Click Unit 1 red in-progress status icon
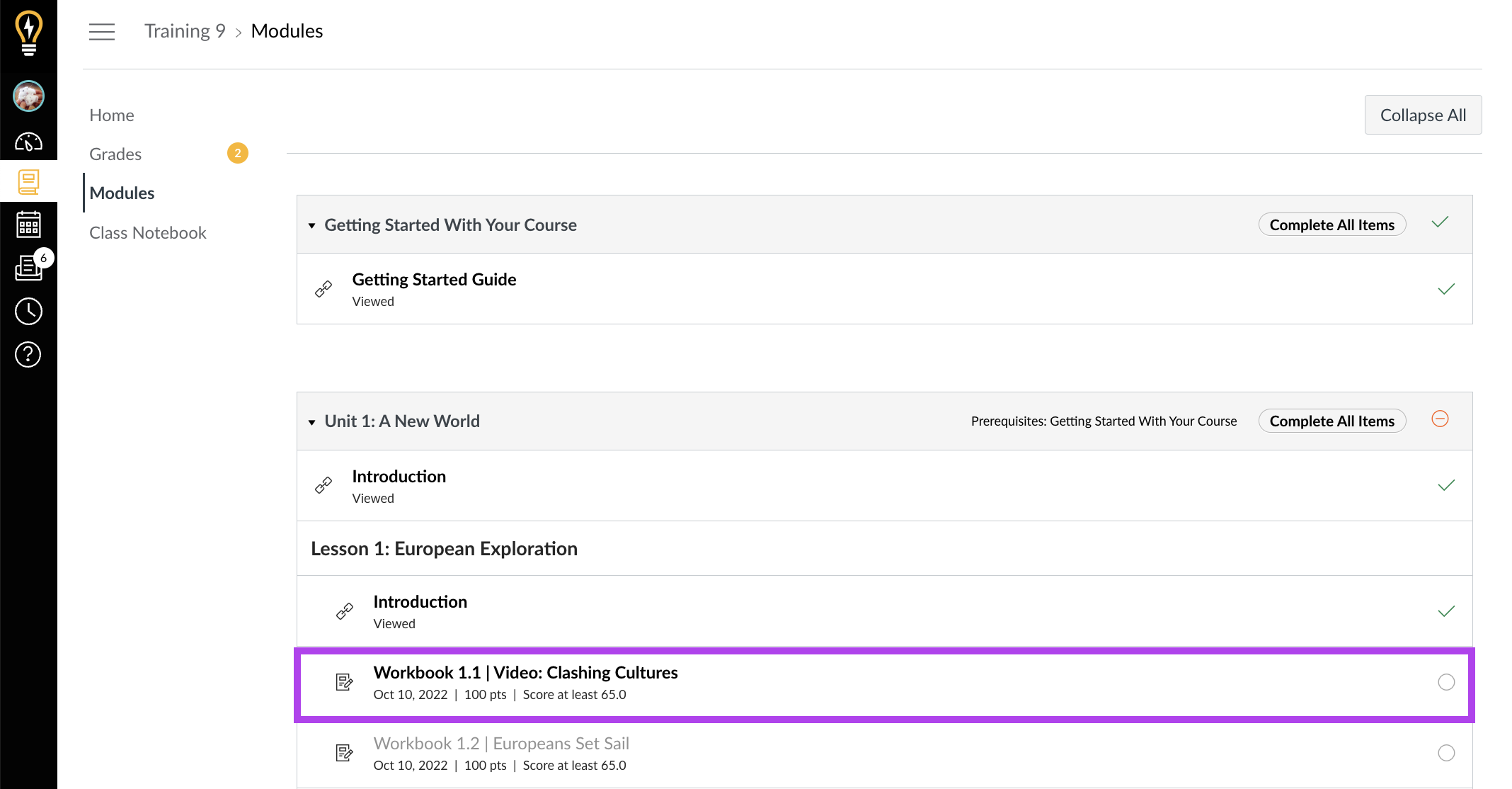The image size is (1512, 789). [x=1440, y=419]
